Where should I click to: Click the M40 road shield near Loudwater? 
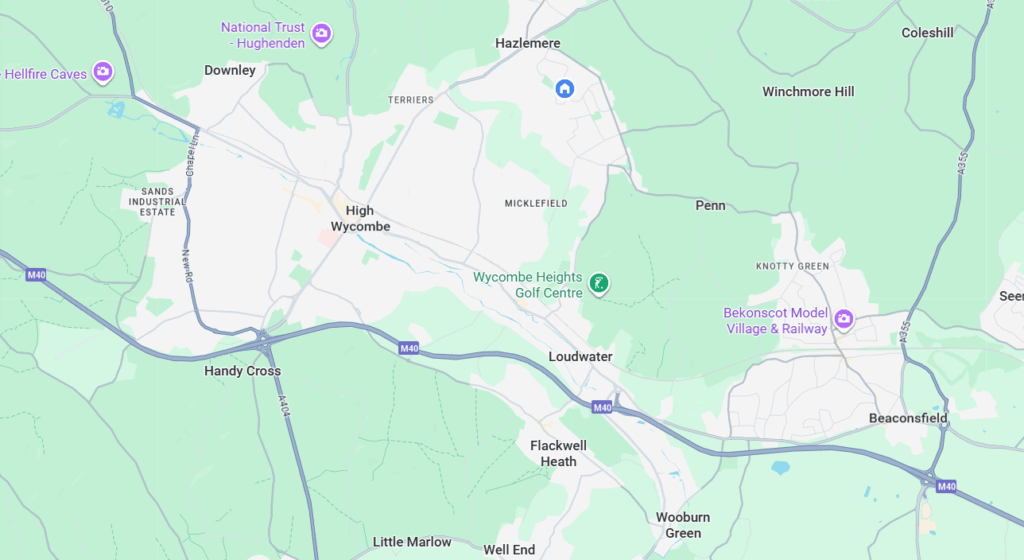[602, 407]
